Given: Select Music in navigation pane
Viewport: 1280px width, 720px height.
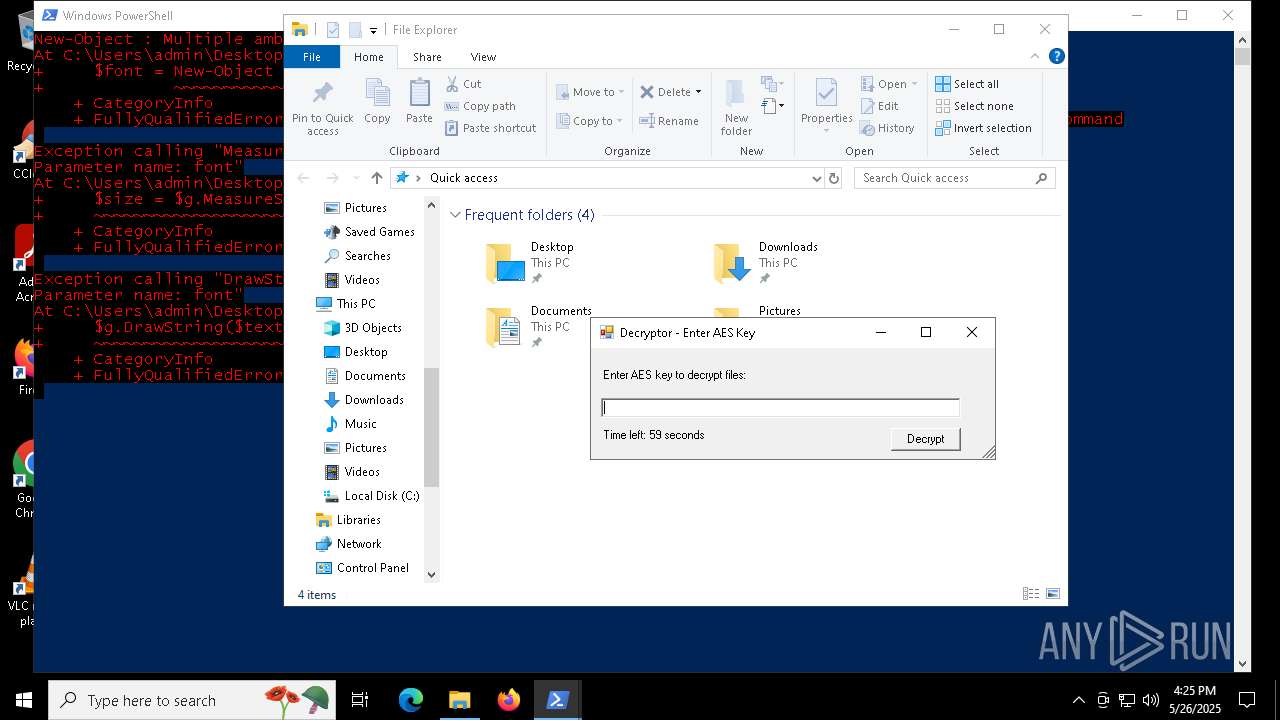Looking at the screenshot, I should pos(350,424).
